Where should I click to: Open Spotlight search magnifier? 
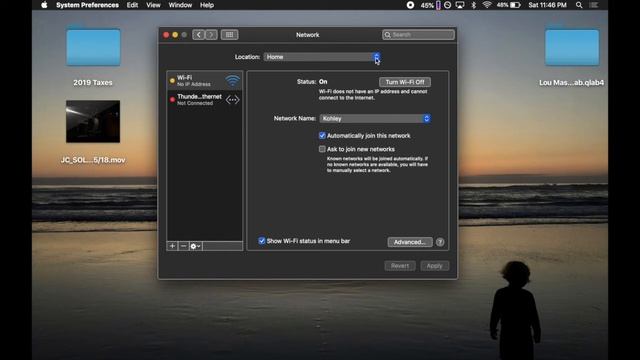coord(579,5)
